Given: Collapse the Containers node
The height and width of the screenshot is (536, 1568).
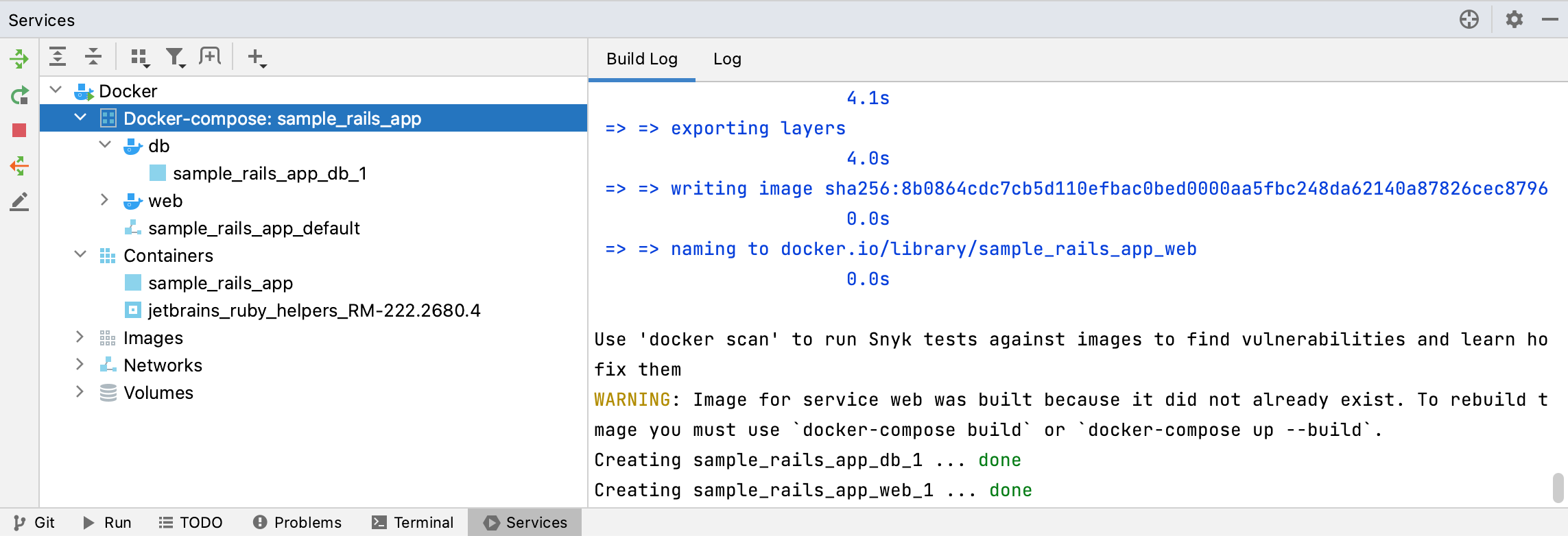Looking at the screenshot, I should click(x=80, y=254).
